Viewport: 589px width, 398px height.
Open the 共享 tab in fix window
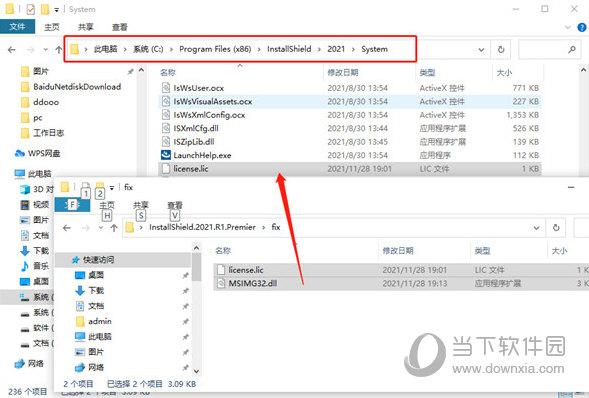(141, 205)
